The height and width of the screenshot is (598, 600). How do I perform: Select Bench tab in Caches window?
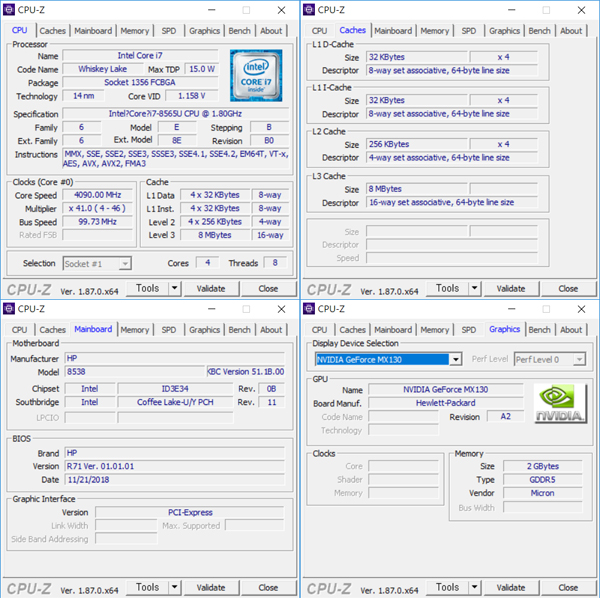coord(540,31)
